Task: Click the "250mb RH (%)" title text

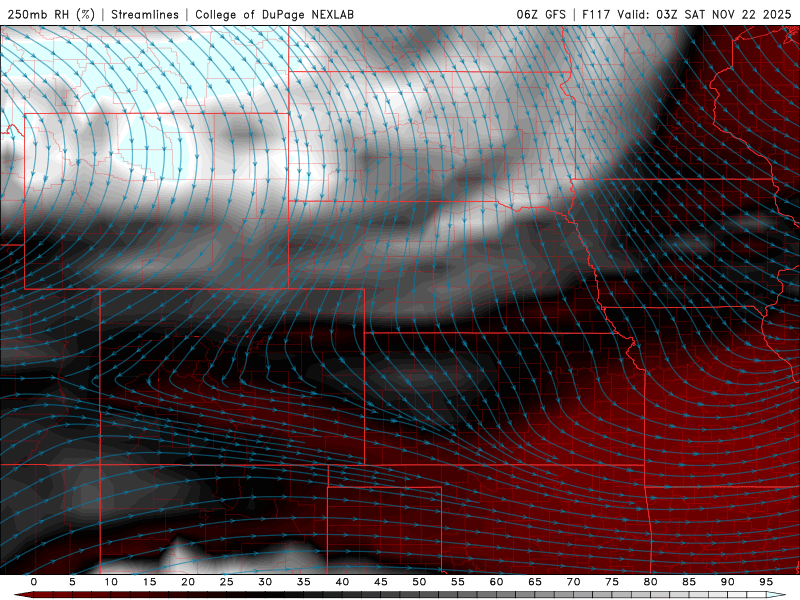Action: pos(51,14)
